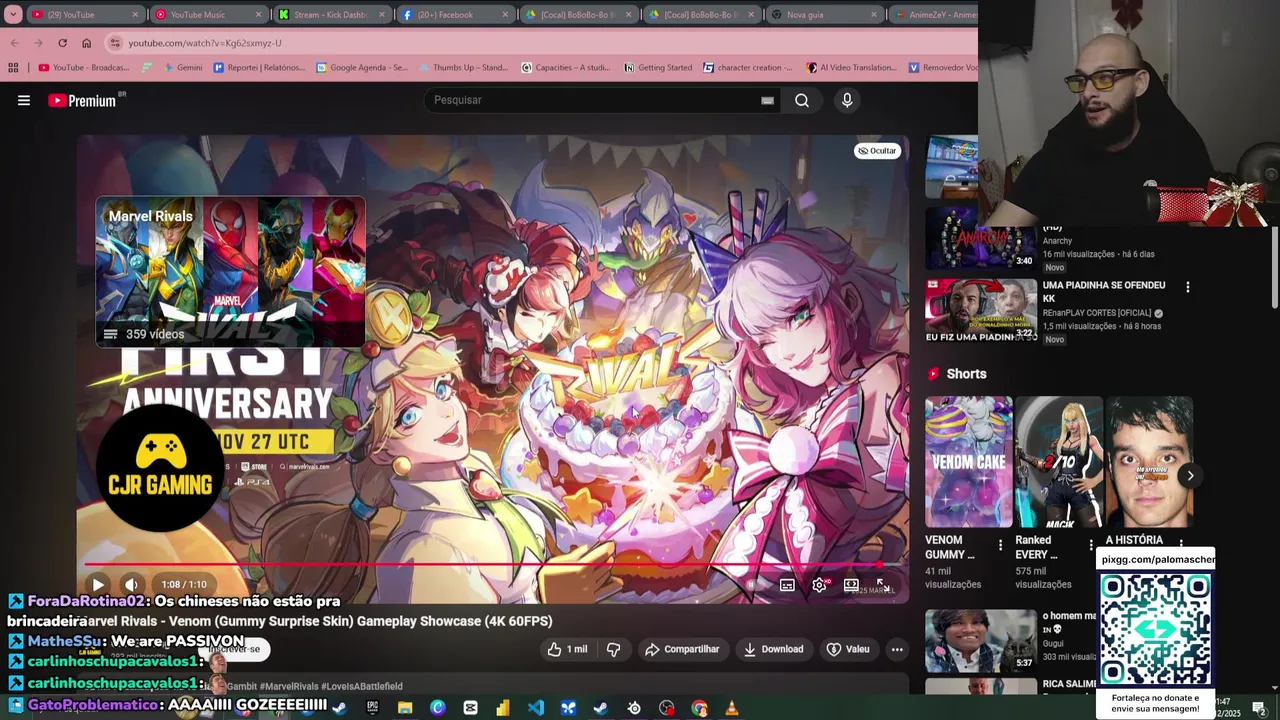Click the Valeu thanks button
The image size is (1280, 720).
(848, 649)
